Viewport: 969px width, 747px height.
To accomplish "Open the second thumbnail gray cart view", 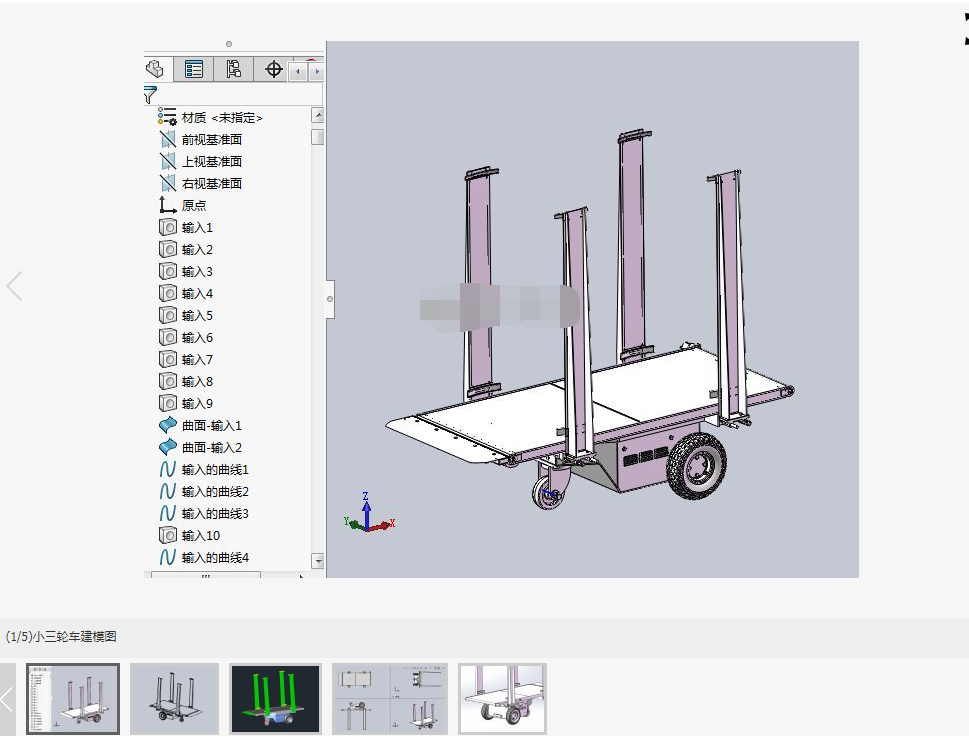I will coord(174,699).
